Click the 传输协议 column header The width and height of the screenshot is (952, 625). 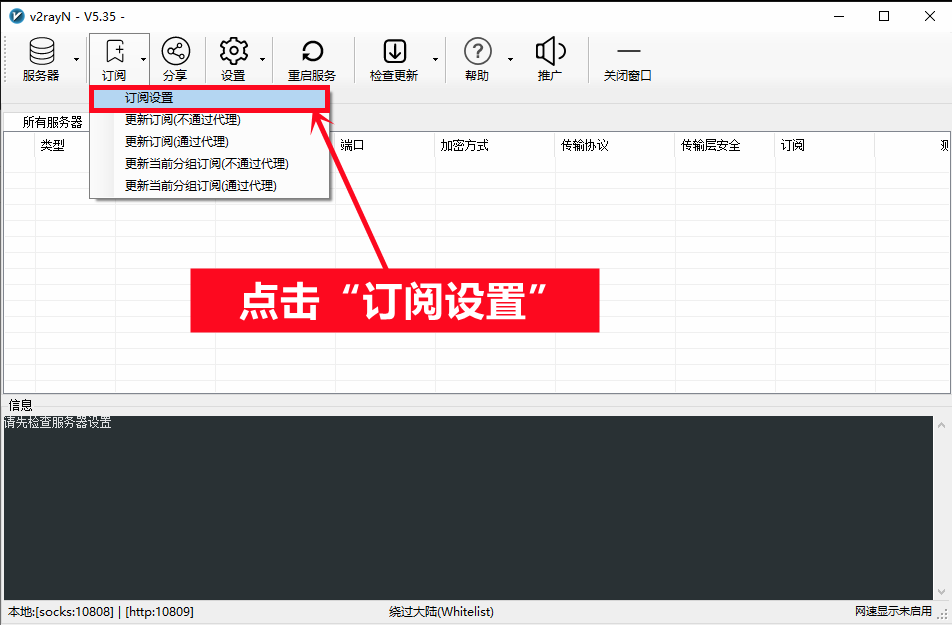click(x=585, y=146)
